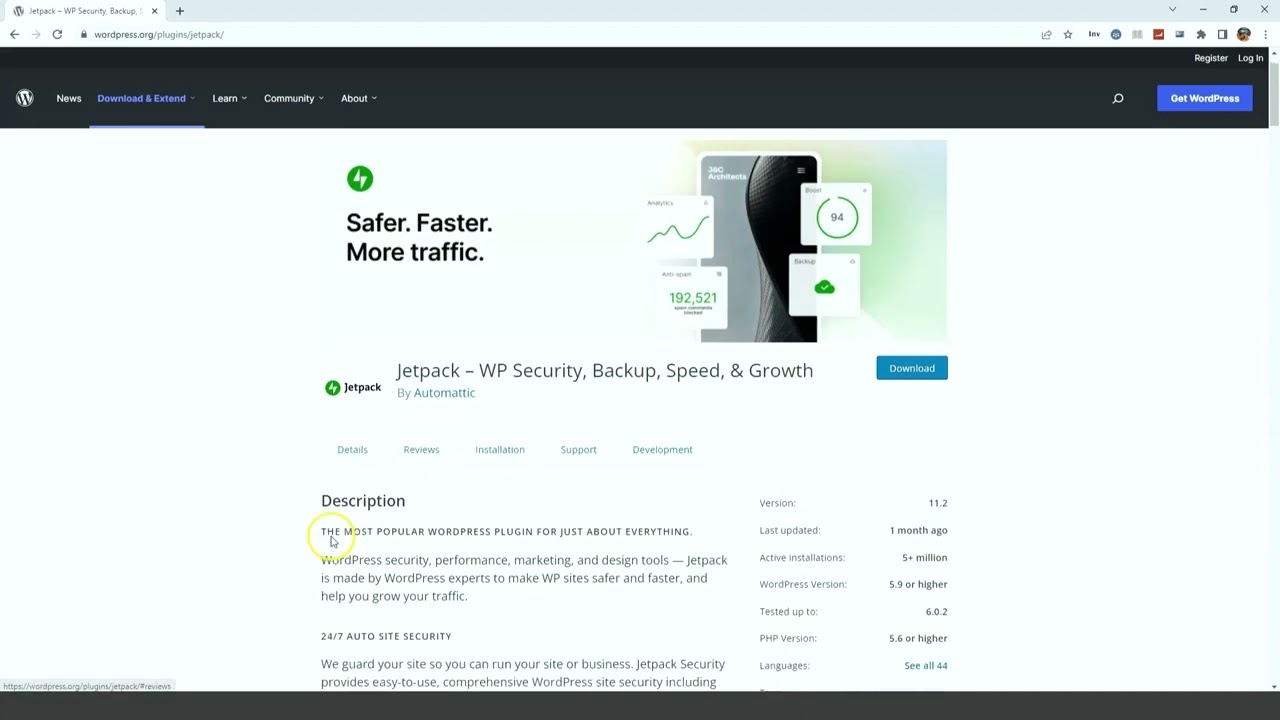Open the Chrome three-dot menu
This screenshot has width=1280, height=720.
click(x=1265, y=34)
